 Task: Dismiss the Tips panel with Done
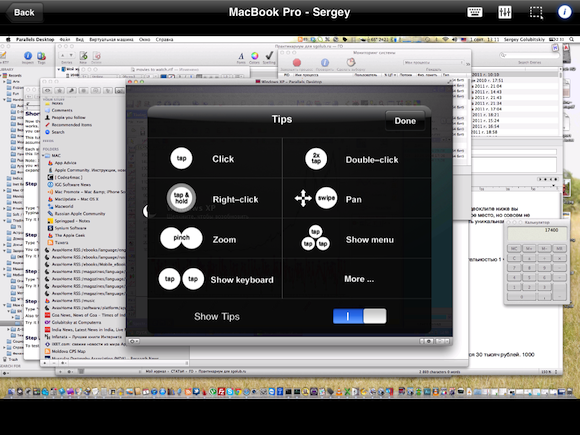(x=405, y=121)
